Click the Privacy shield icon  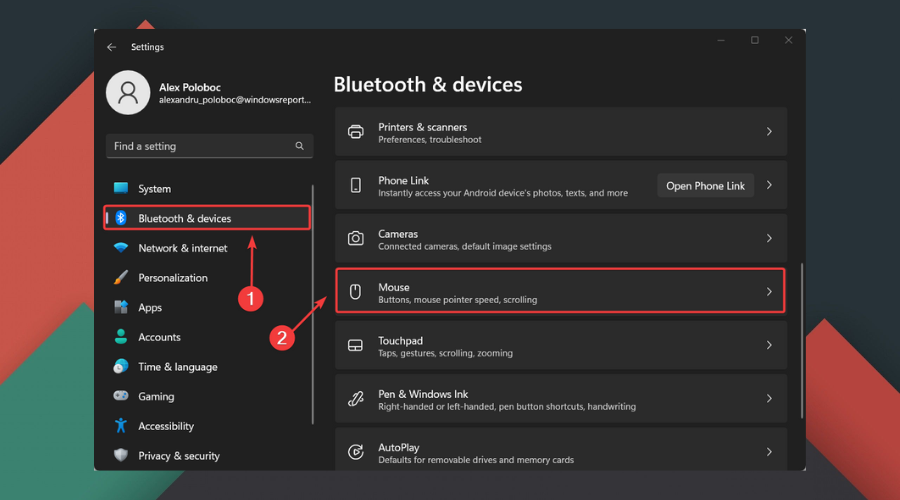tap(121, 455)
